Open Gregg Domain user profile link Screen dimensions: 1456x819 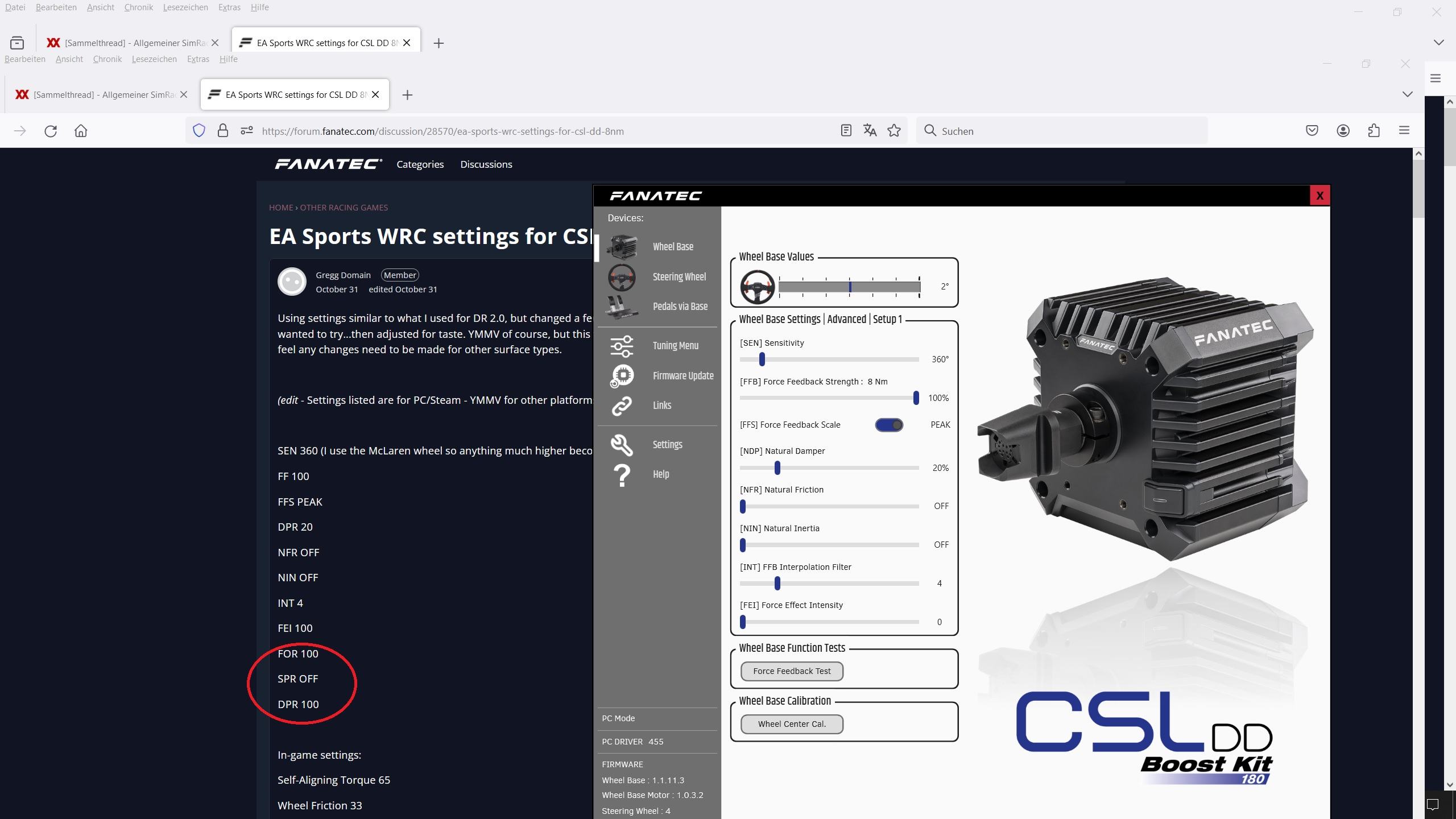point(343,275)
